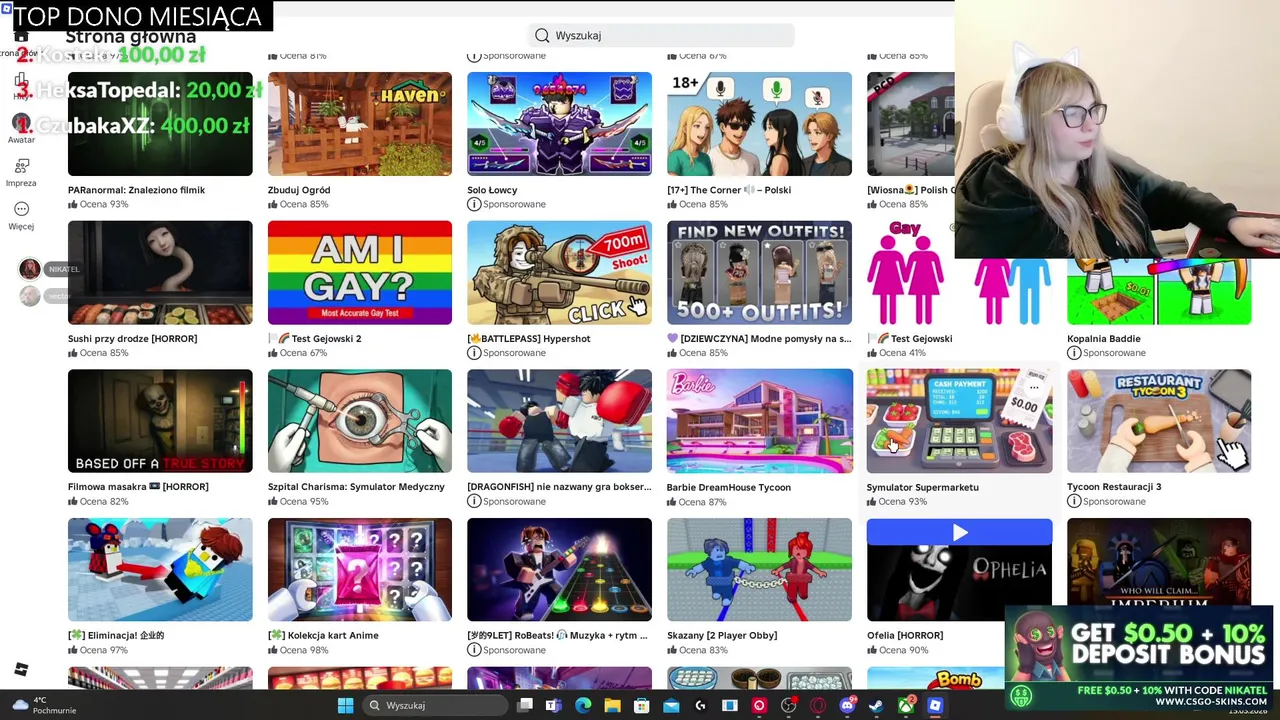
Task: Click the Windows taskbar Wyszukaj search box
Action: (x=434, y=705)
